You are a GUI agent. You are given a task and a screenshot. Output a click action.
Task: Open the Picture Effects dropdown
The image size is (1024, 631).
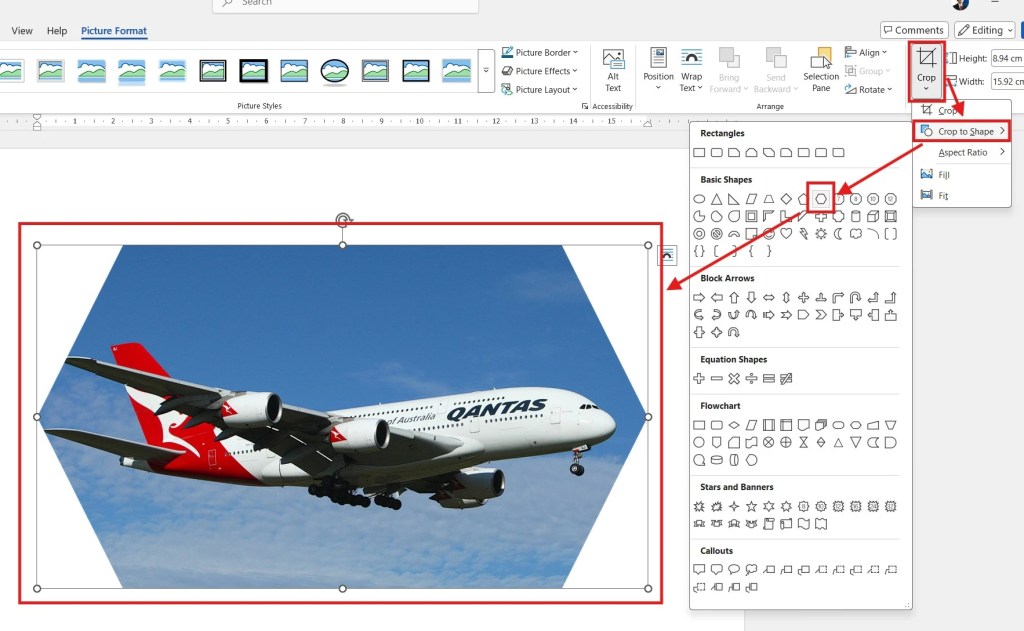click(540, 70)
